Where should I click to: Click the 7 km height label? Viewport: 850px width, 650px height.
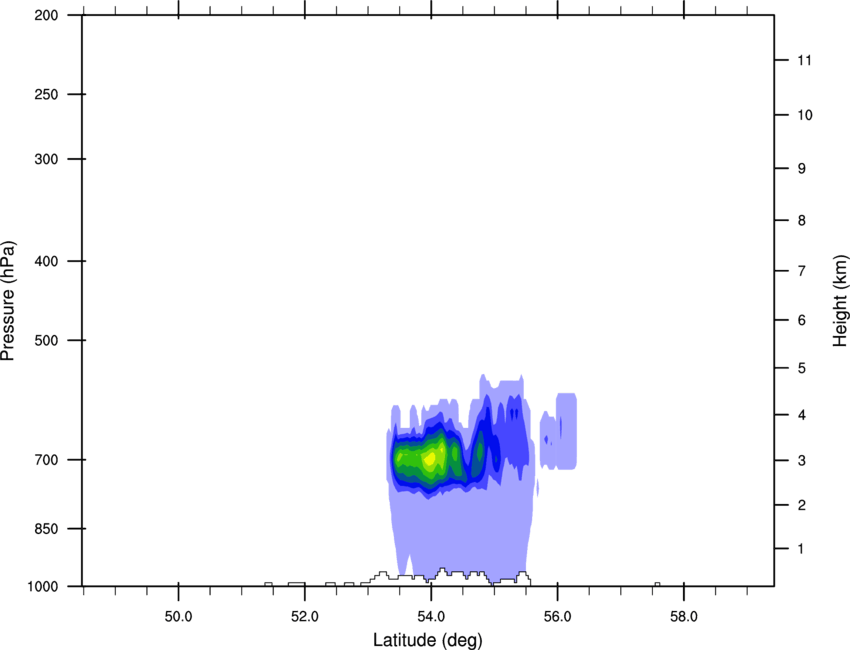(x=801, y=271)
